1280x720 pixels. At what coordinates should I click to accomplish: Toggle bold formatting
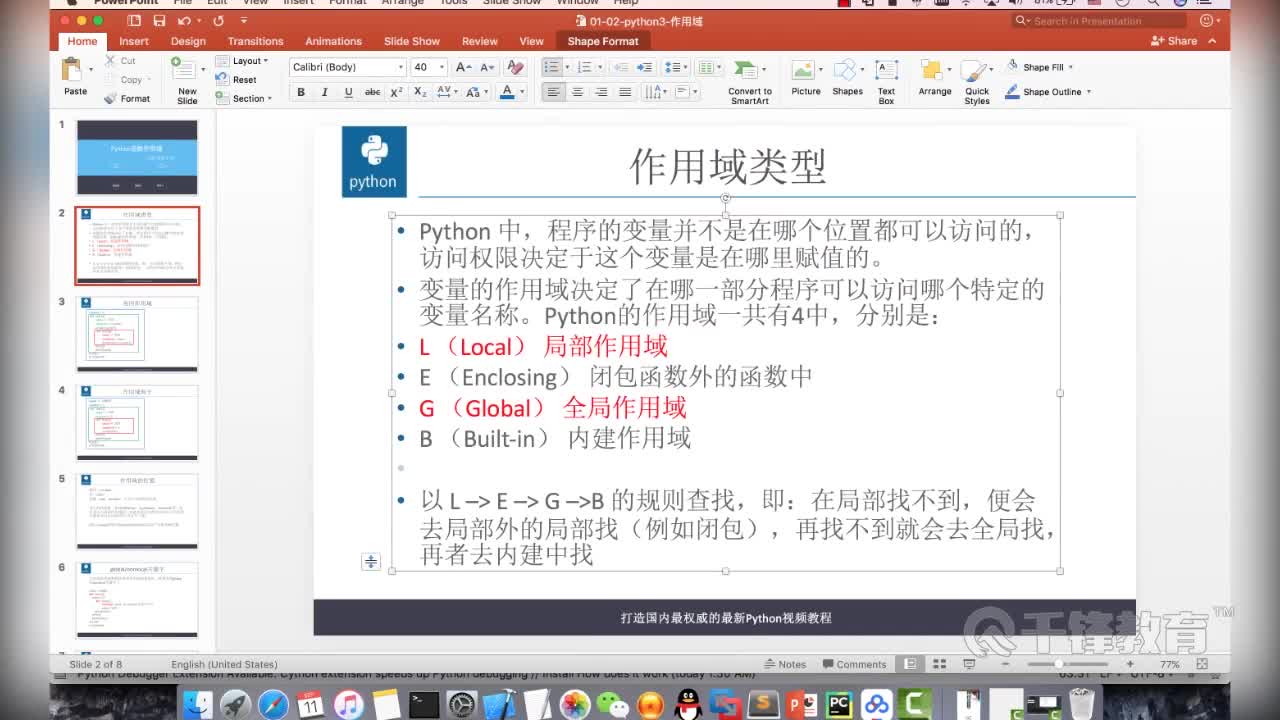tap(301, 91)
